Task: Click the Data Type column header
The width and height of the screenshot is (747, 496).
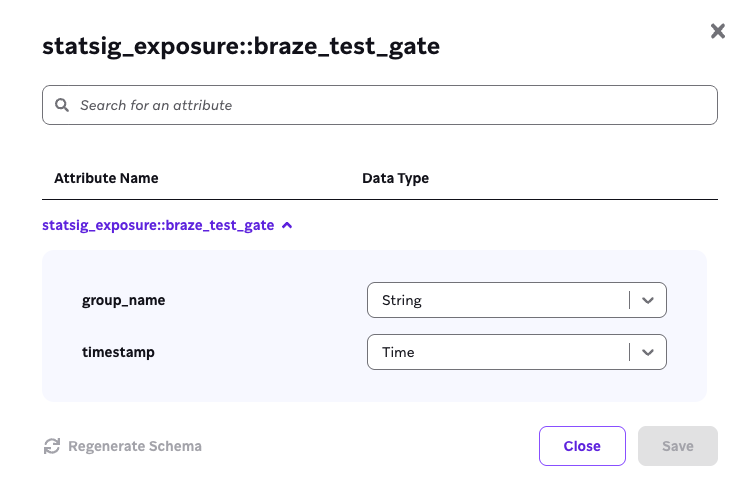Action: pyautogui.click(x=395, y=178)
